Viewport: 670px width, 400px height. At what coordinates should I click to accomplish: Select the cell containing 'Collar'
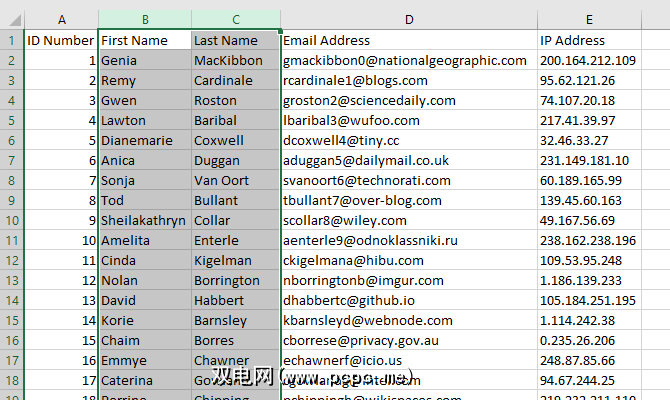tap(236, 221)
